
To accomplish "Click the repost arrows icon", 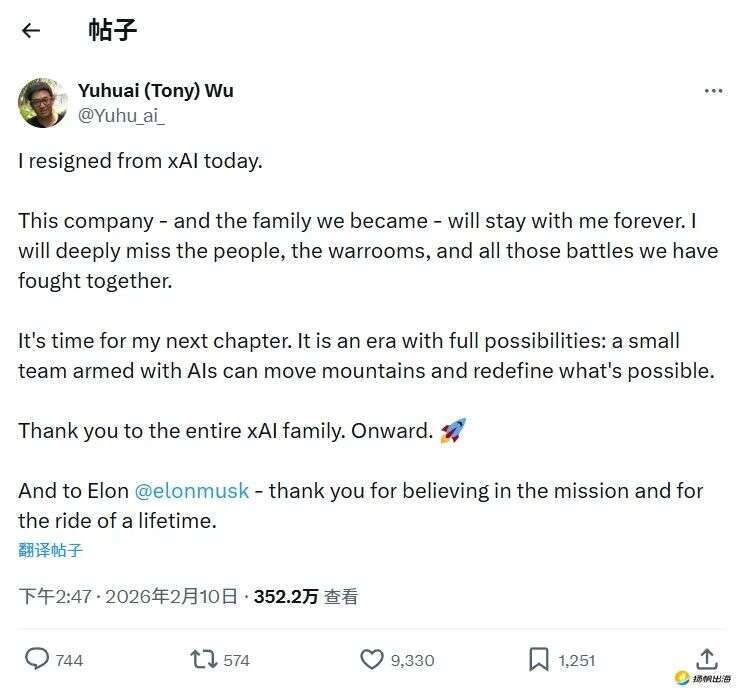I will [x=203, y=659].
